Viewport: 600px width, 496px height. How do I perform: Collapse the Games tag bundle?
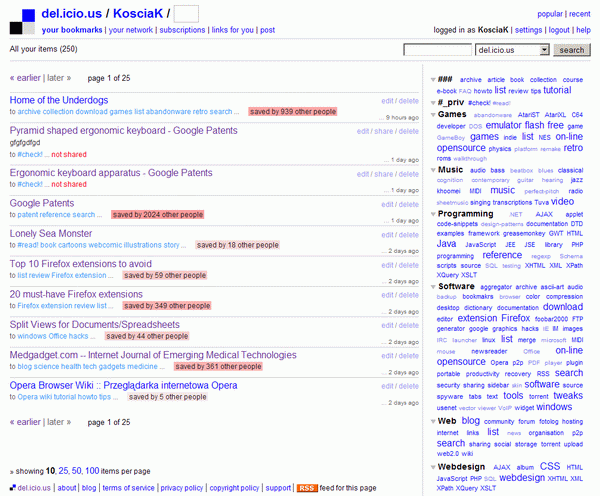431,115
